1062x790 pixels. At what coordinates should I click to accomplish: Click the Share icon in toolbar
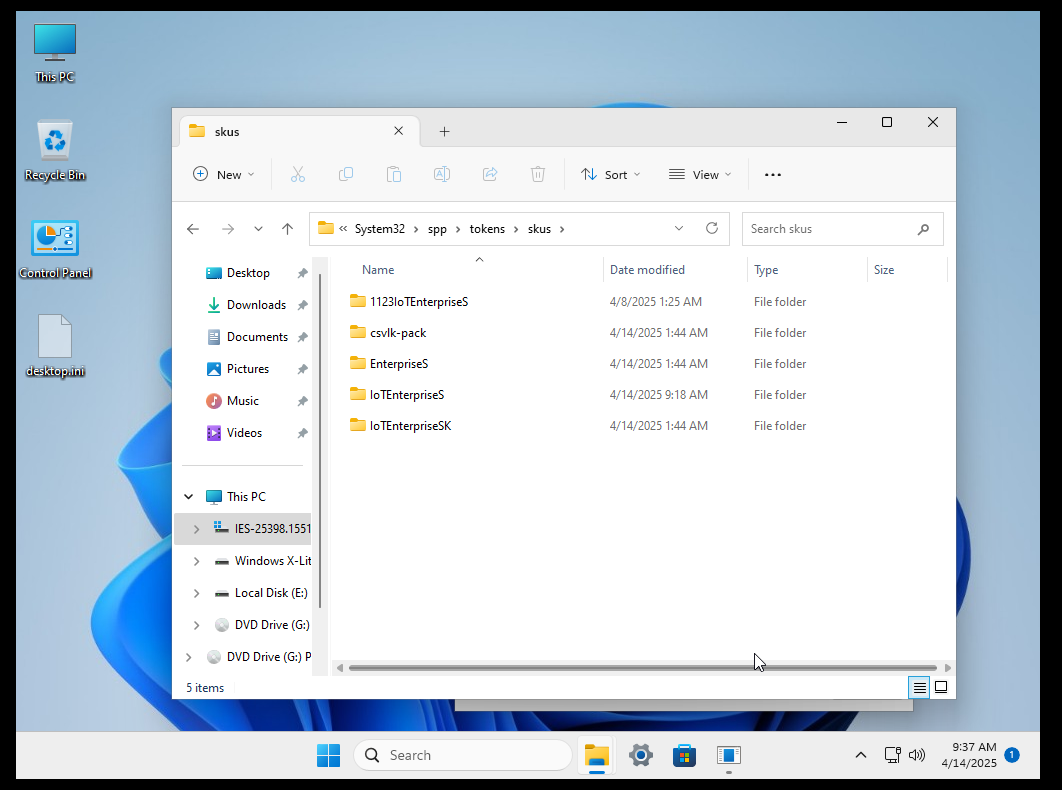click(490, 175)
